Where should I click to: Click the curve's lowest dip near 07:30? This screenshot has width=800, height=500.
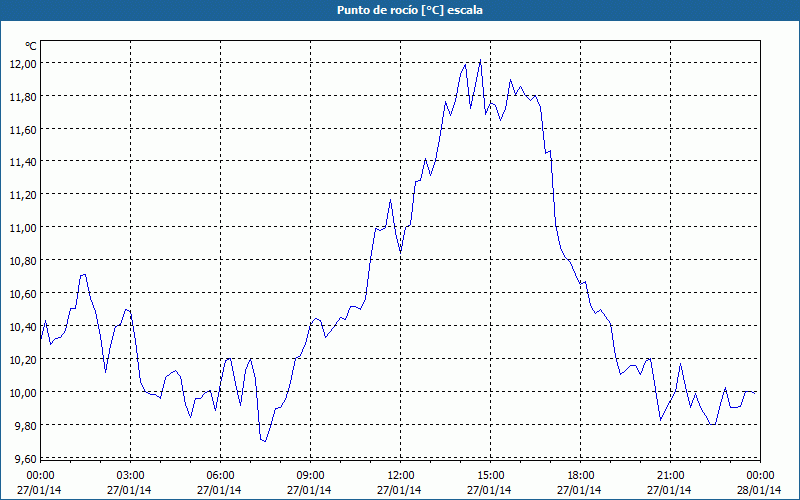[x=265, y=441]
